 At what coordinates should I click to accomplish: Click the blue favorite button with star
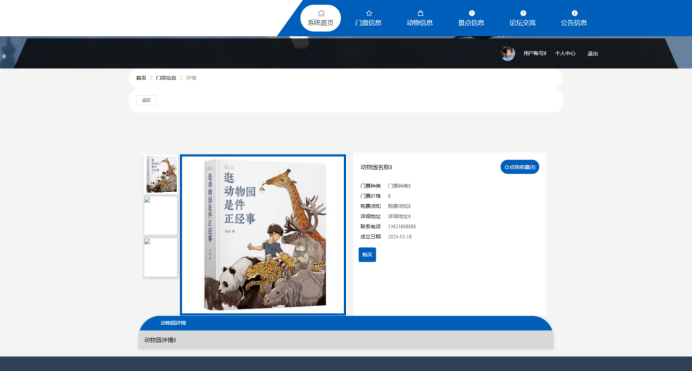tap(520, 167)
